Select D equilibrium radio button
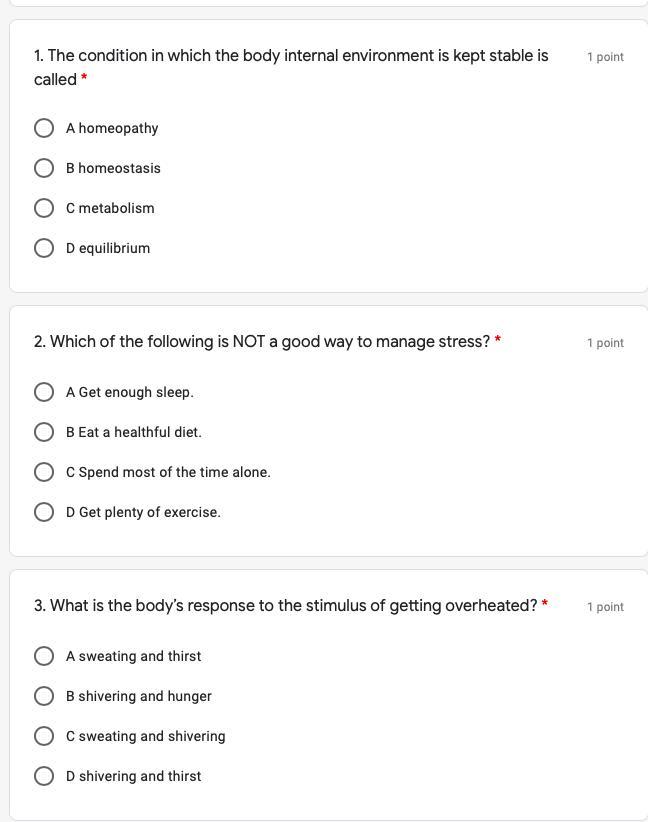 tap(44, 248)
